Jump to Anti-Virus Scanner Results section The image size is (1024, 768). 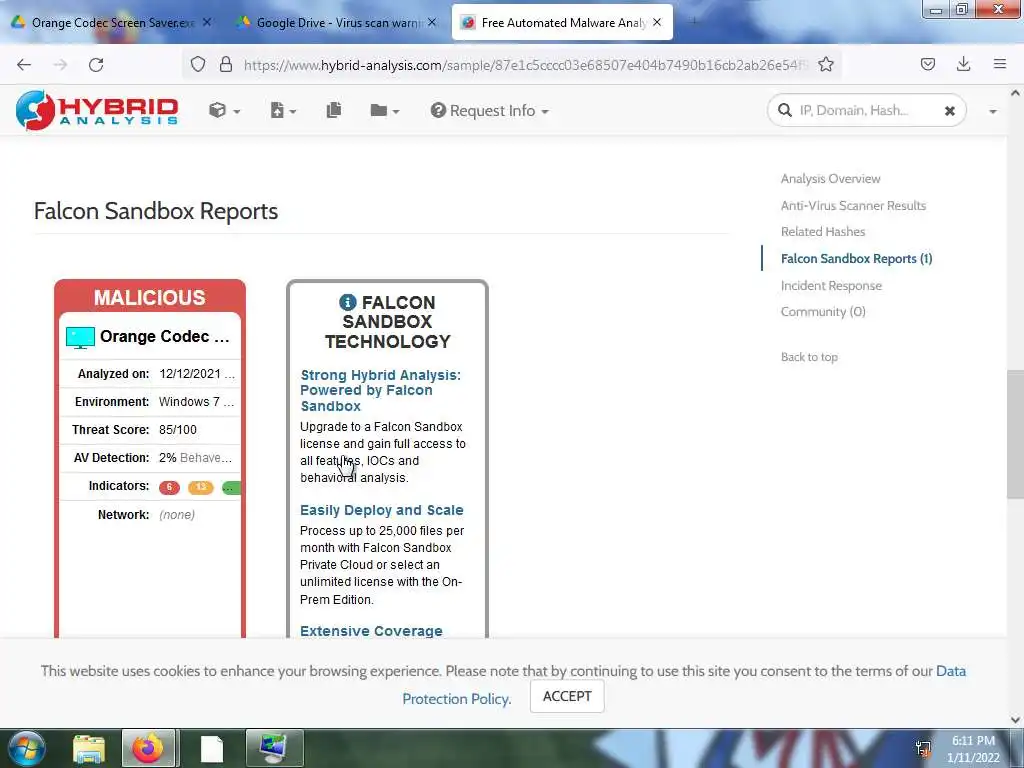pyautogui.click(x=853, y=205)
